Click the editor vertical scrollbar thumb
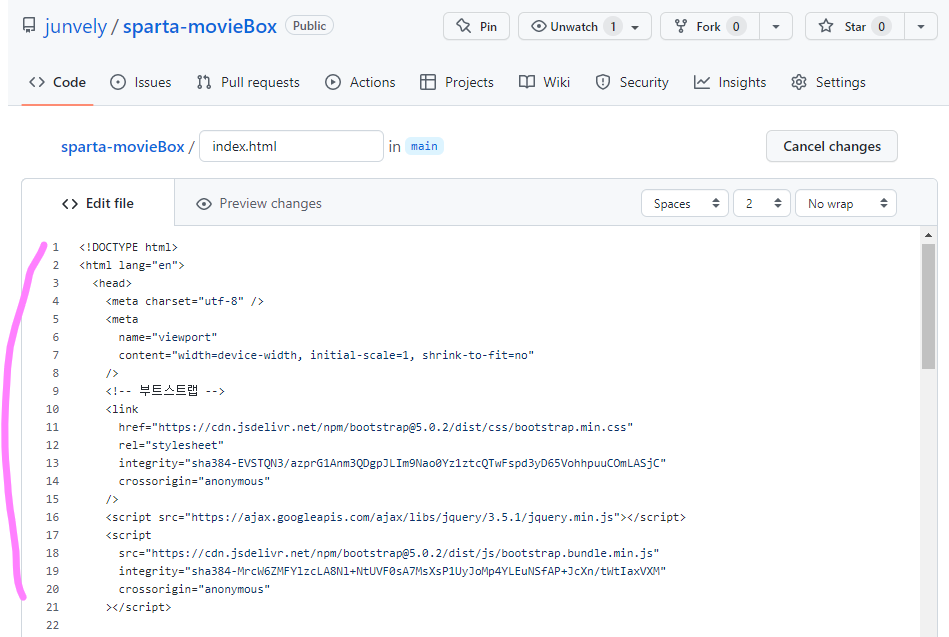Screen dimensions: 949x637 [928, 306]
